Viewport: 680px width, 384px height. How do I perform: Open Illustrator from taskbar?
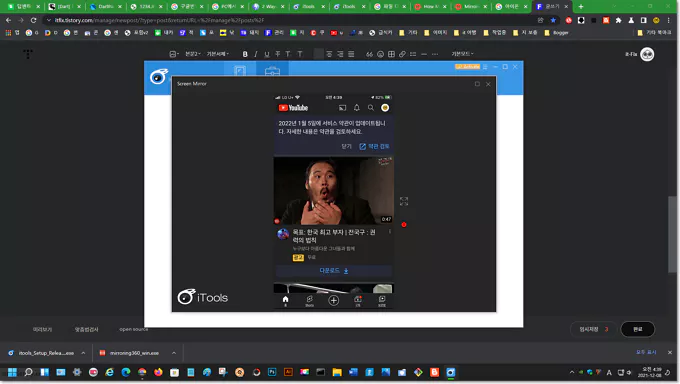(288, 372)
